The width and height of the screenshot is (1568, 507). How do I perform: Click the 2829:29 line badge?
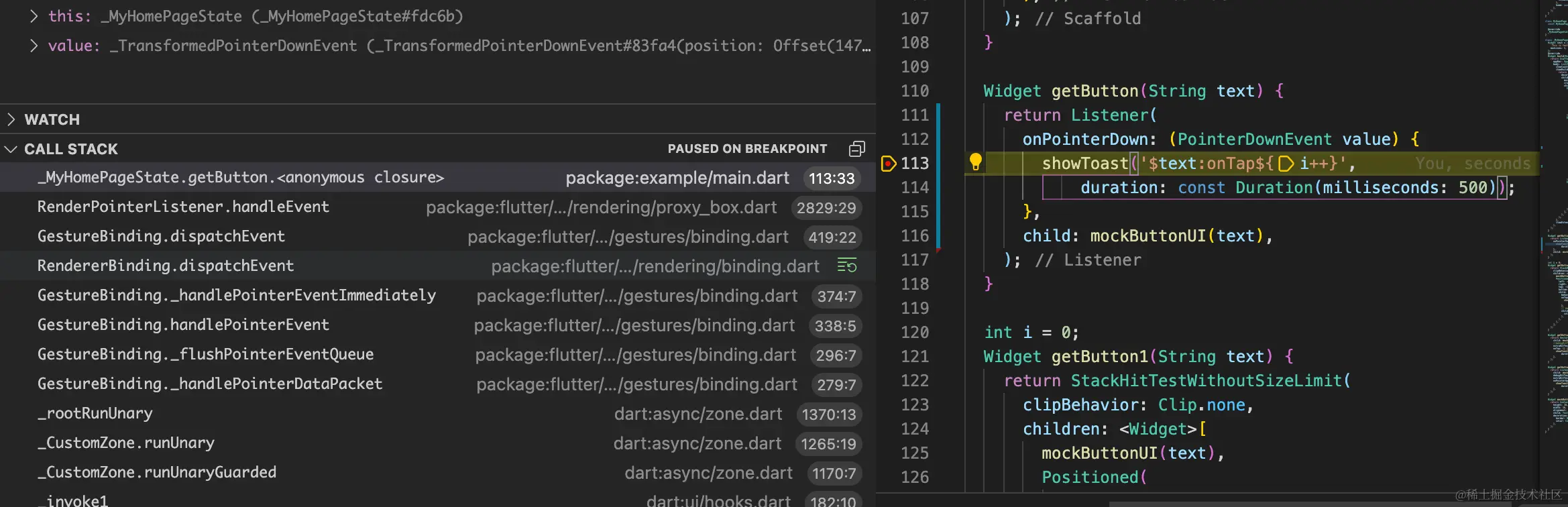click(826, 208)
